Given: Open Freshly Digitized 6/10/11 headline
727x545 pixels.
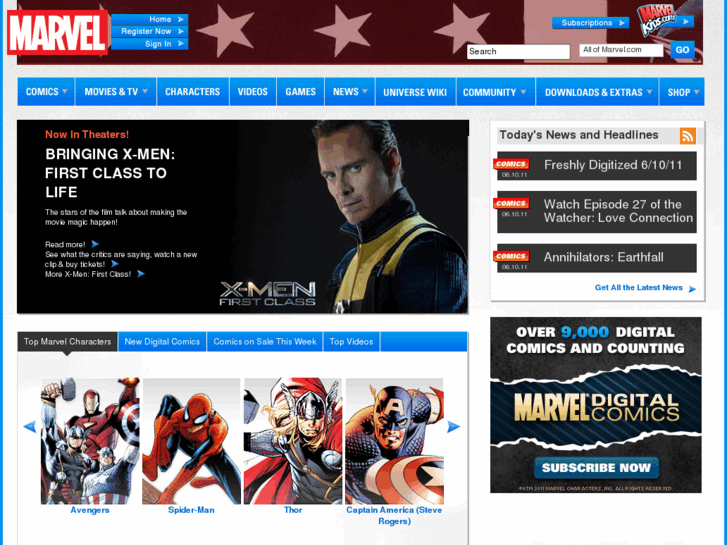Looking at the screenshot, I should 613,165.
